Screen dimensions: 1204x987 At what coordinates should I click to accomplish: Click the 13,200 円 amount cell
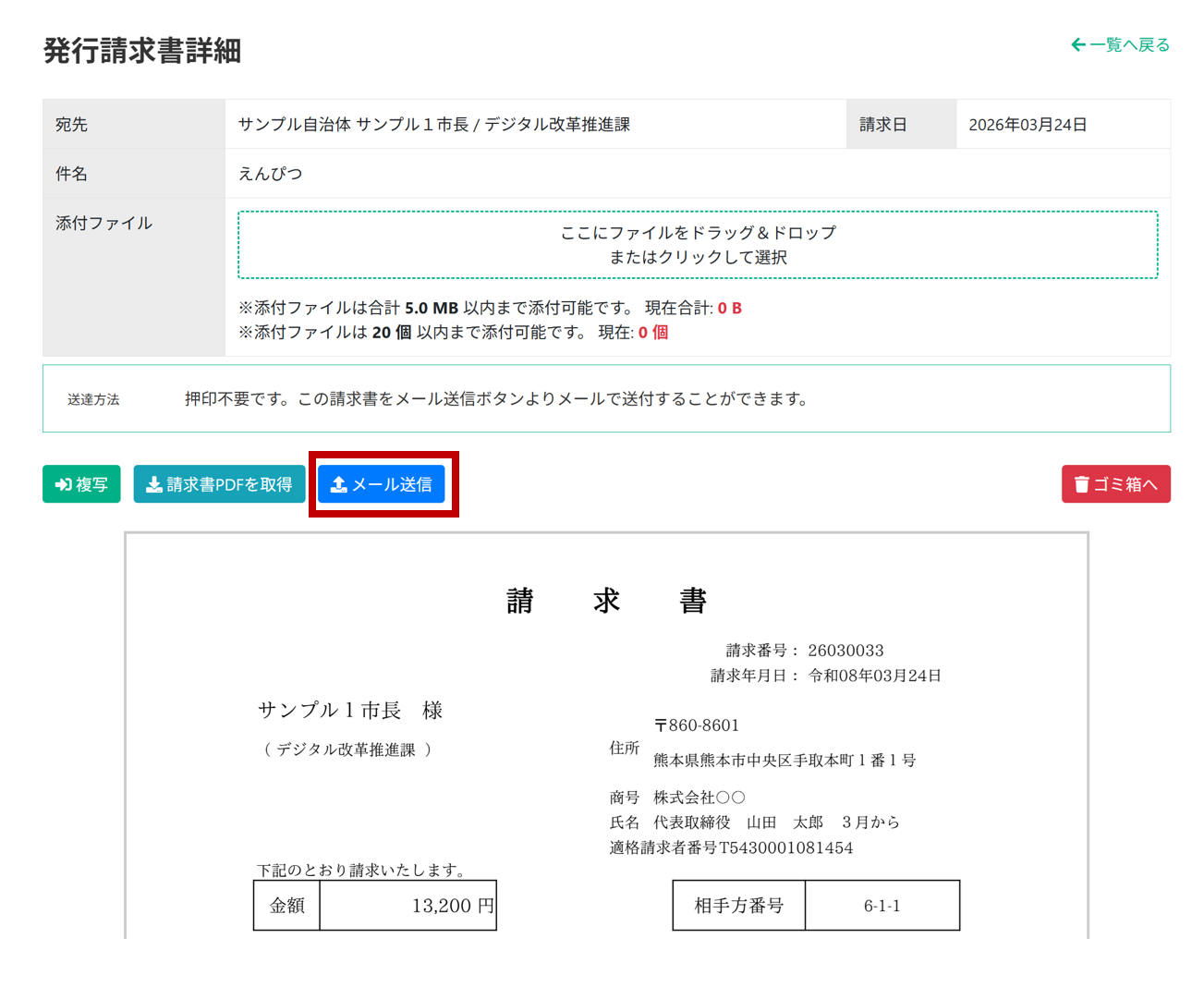[x=452, y=906]
